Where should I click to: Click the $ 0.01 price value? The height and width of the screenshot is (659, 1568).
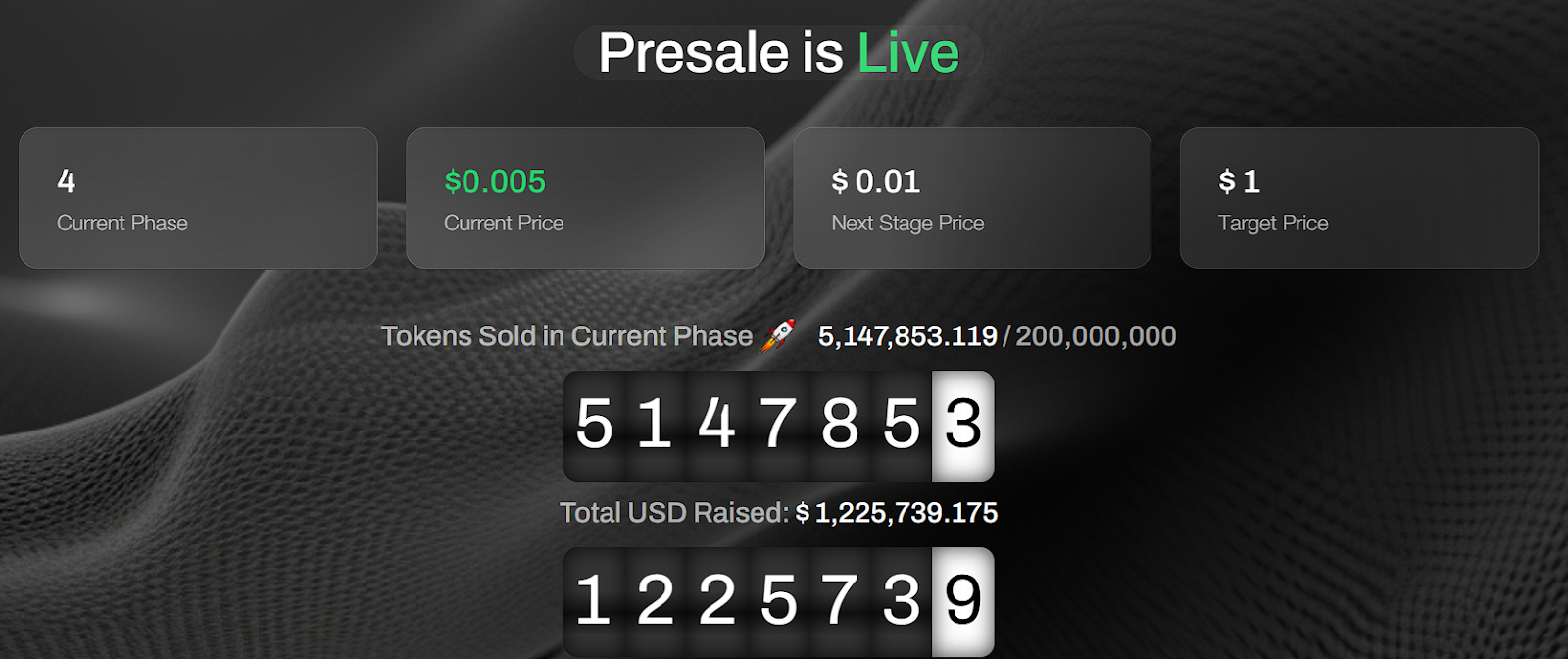tap(876, 181)
